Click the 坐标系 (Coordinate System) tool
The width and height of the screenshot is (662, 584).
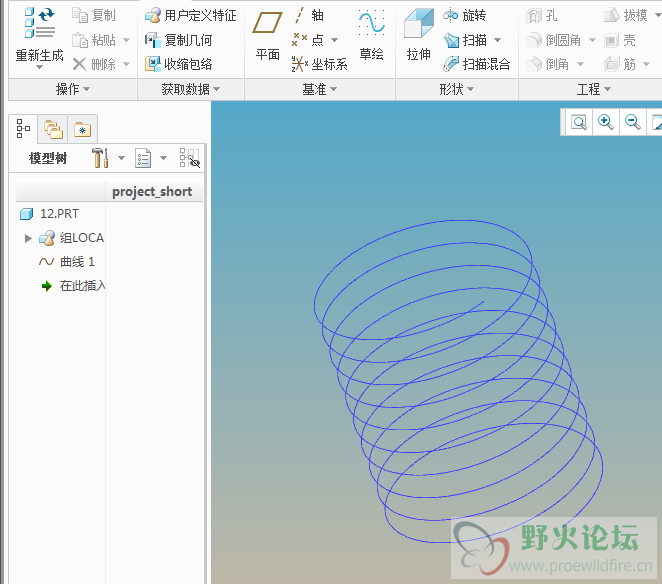click(320, 64)
